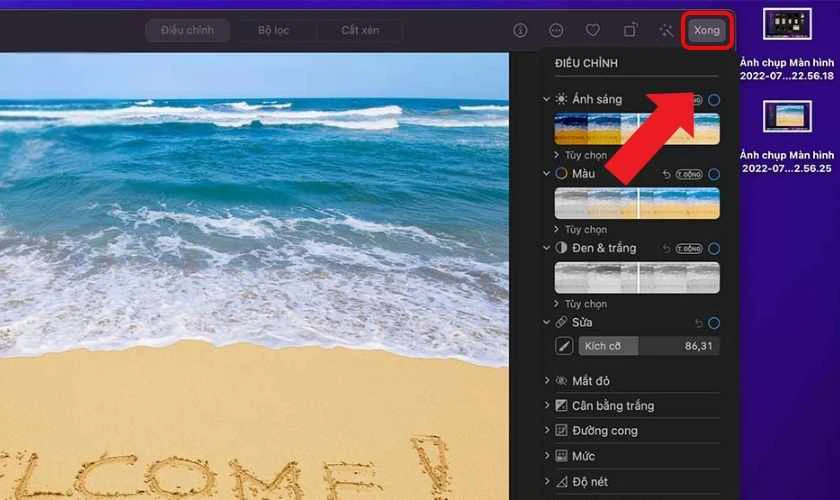This screenshot has width=840, height=500.
Task: Select the top screenshot file on desktop
Action: coord(787,24)
